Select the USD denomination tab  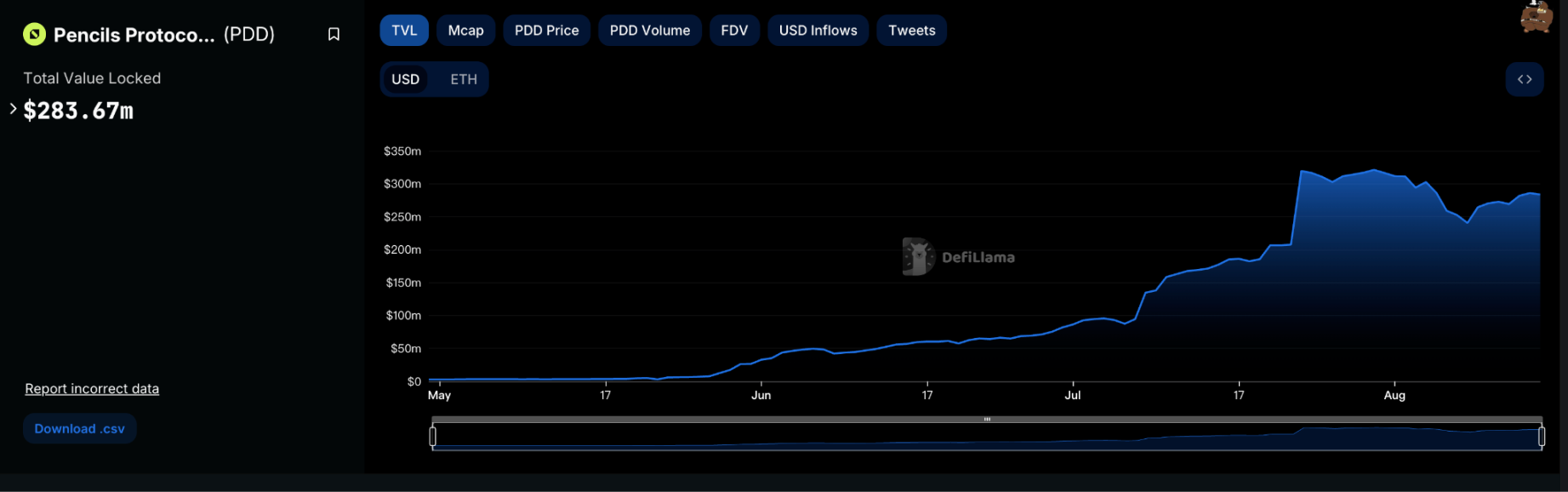[x=405, y=79]
